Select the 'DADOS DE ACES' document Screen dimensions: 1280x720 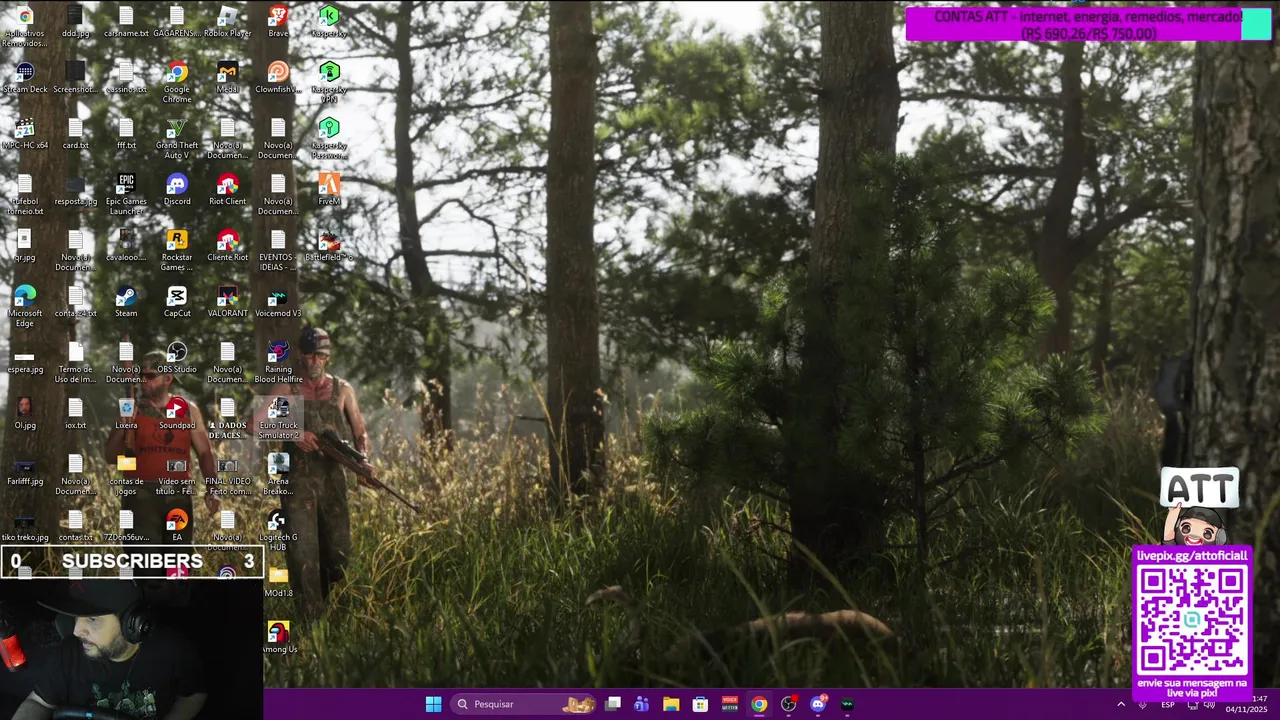[x=227, y=418]
